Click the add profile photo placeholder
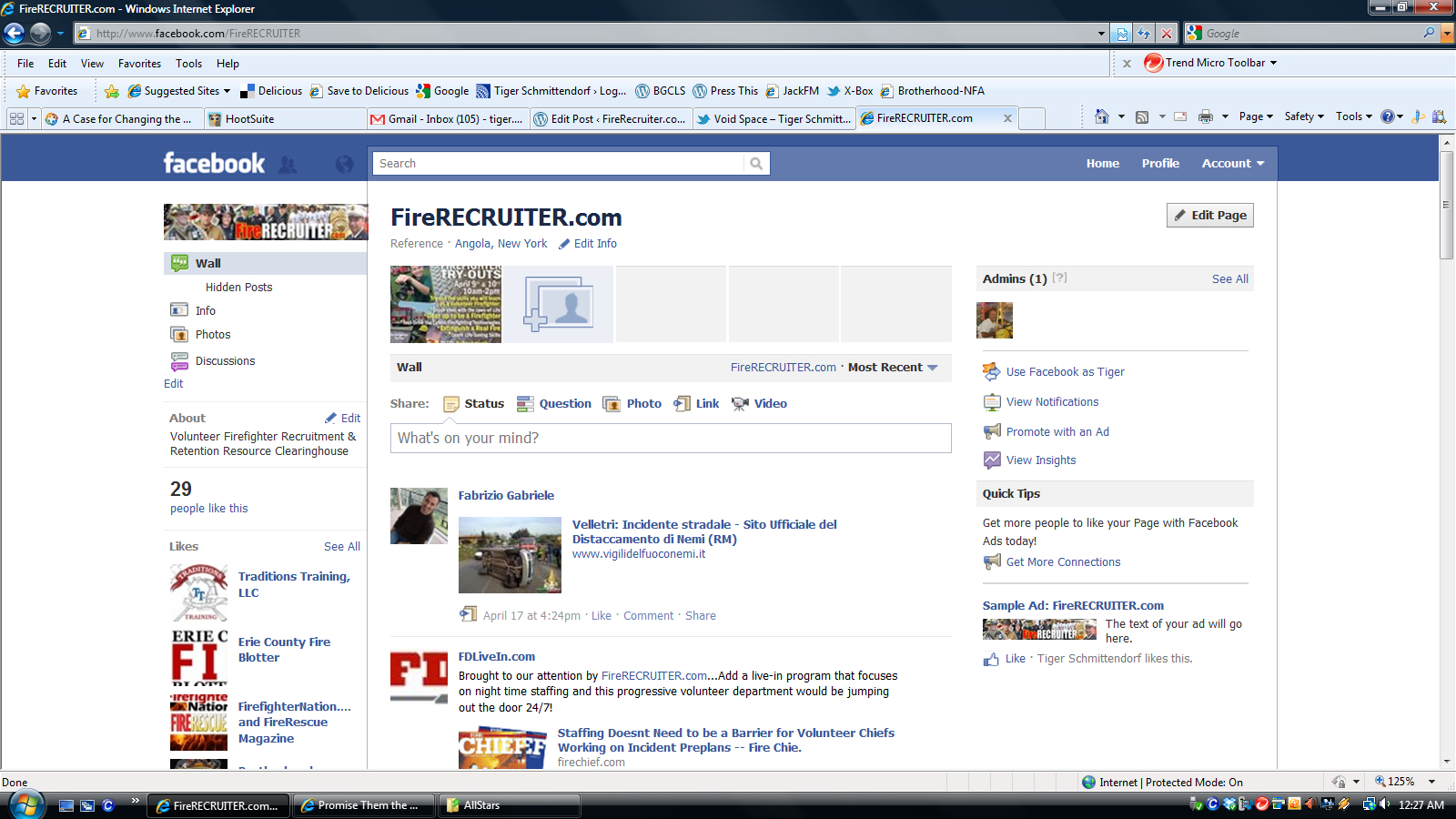The height and width of the screenshot is (819, 1456). (558, 305)
